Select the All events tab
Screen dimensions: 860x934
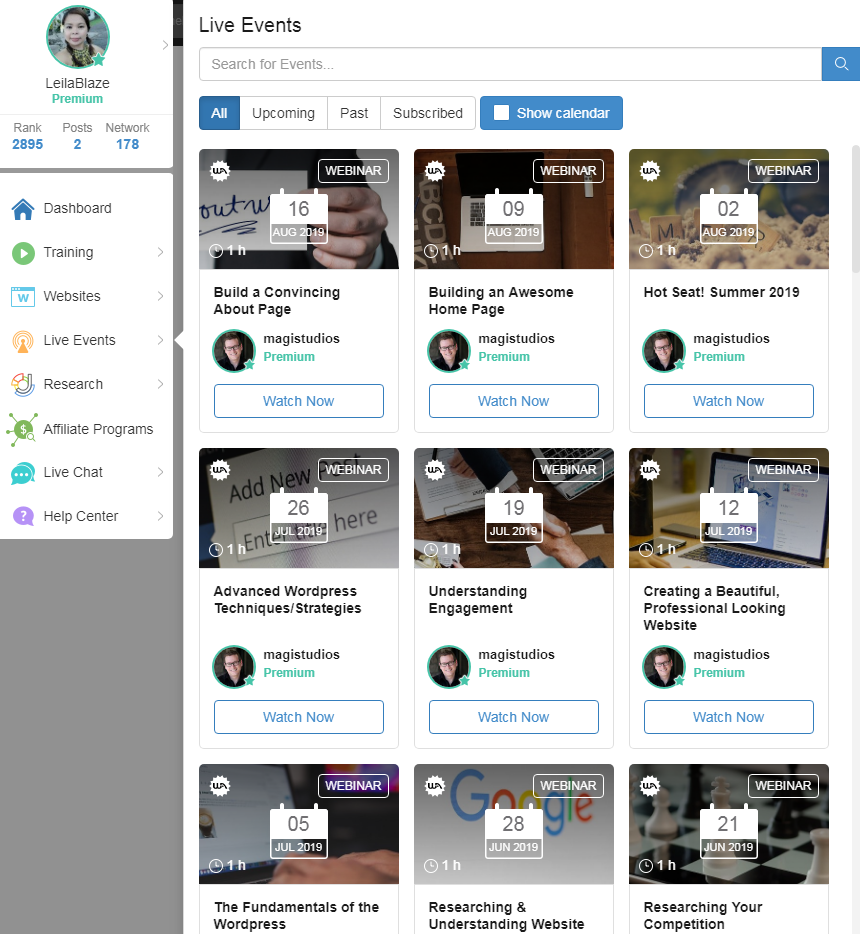click(219, 113)
